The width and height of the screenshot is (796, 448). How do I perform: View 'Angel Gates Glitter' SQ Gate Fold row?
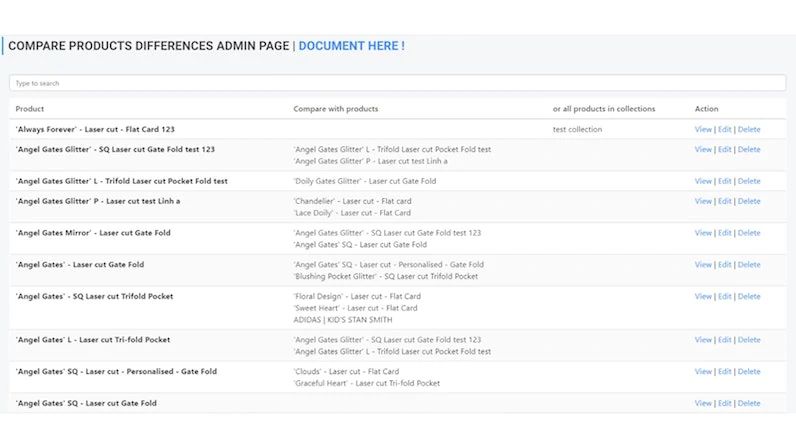click(703, 150)
